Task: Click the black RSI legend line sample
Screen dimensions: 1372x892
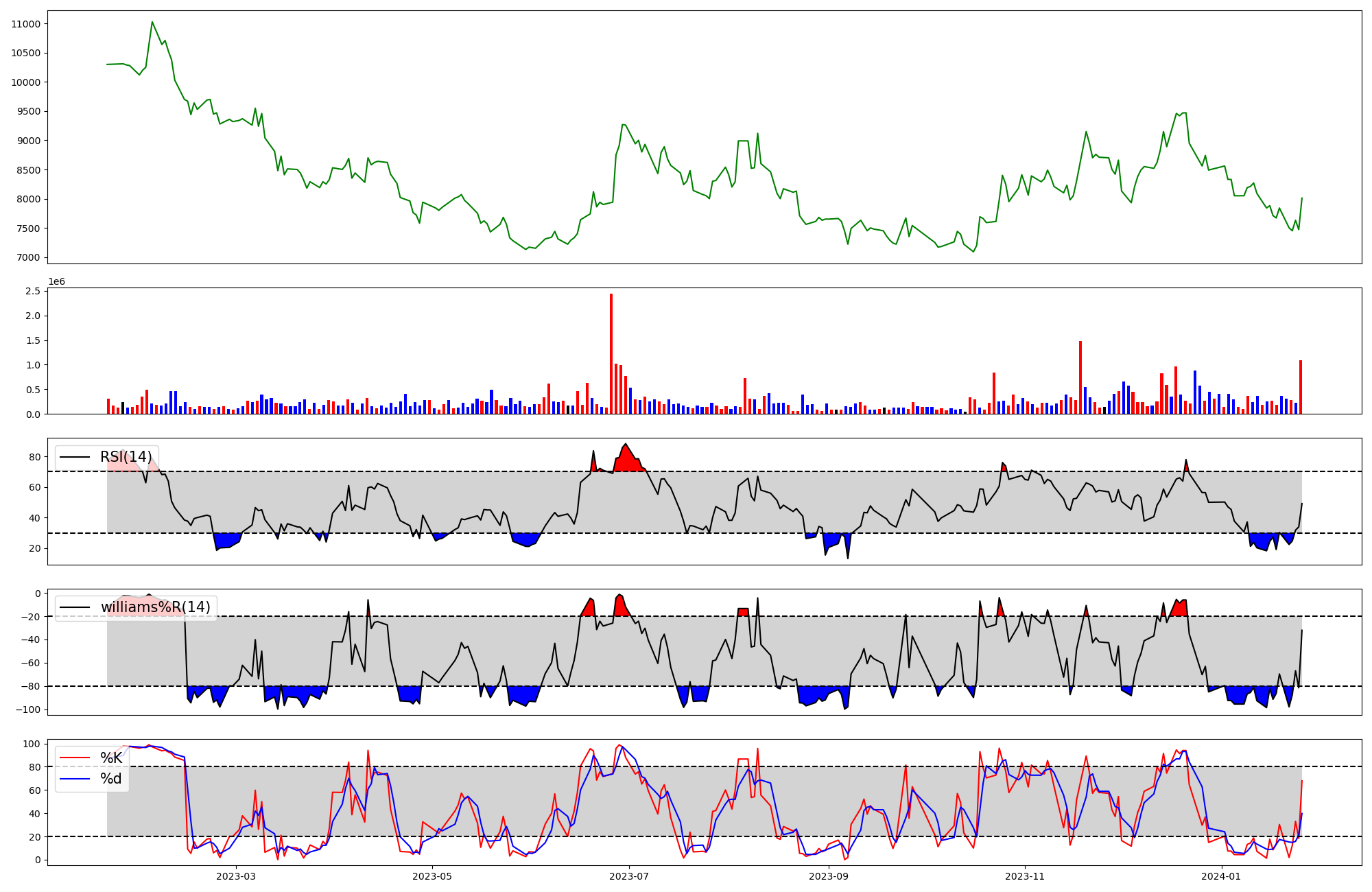Action: click(x=75, y=458)
